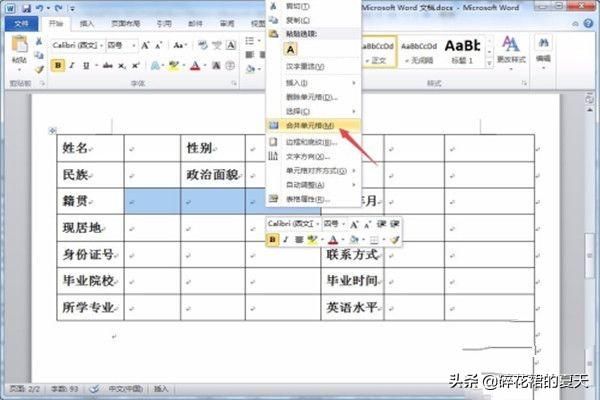Click the Shading paint bucket in the ribbon

point(251,69)
